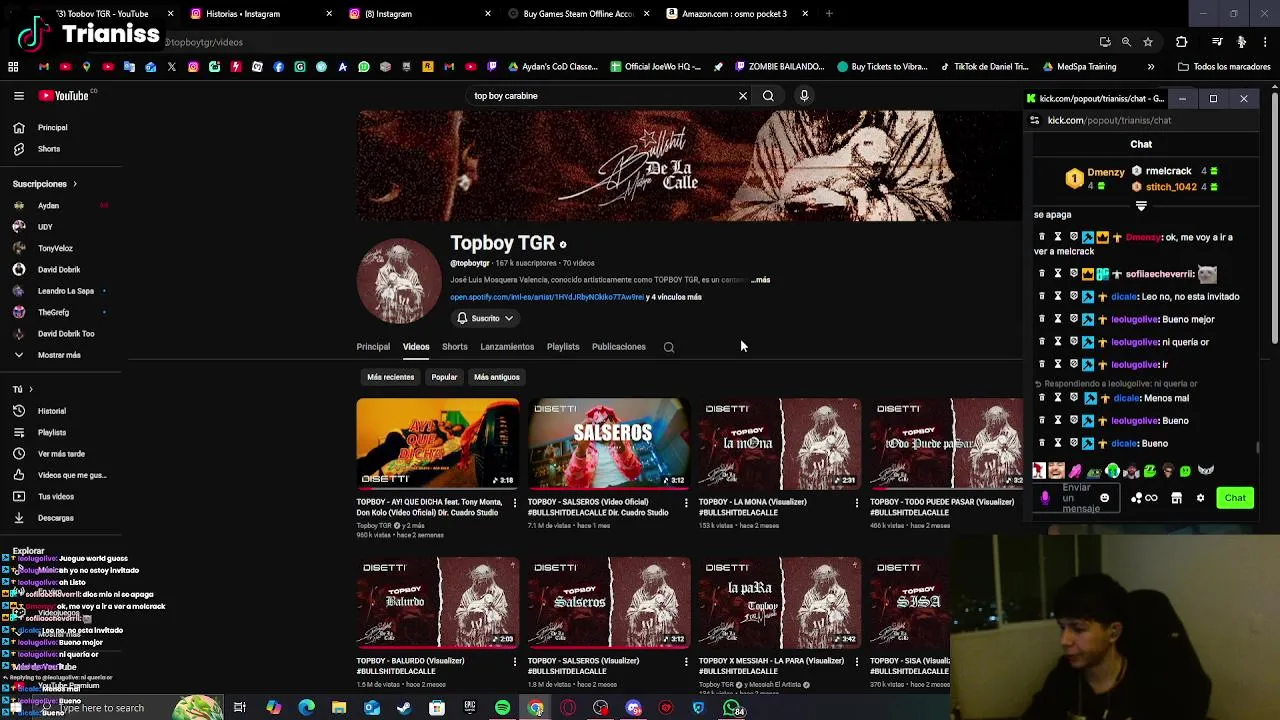This screenshot has width=1280, height=720.
Task: Open Epic Games from the taskbar
Action: click(x=469, y=708)
